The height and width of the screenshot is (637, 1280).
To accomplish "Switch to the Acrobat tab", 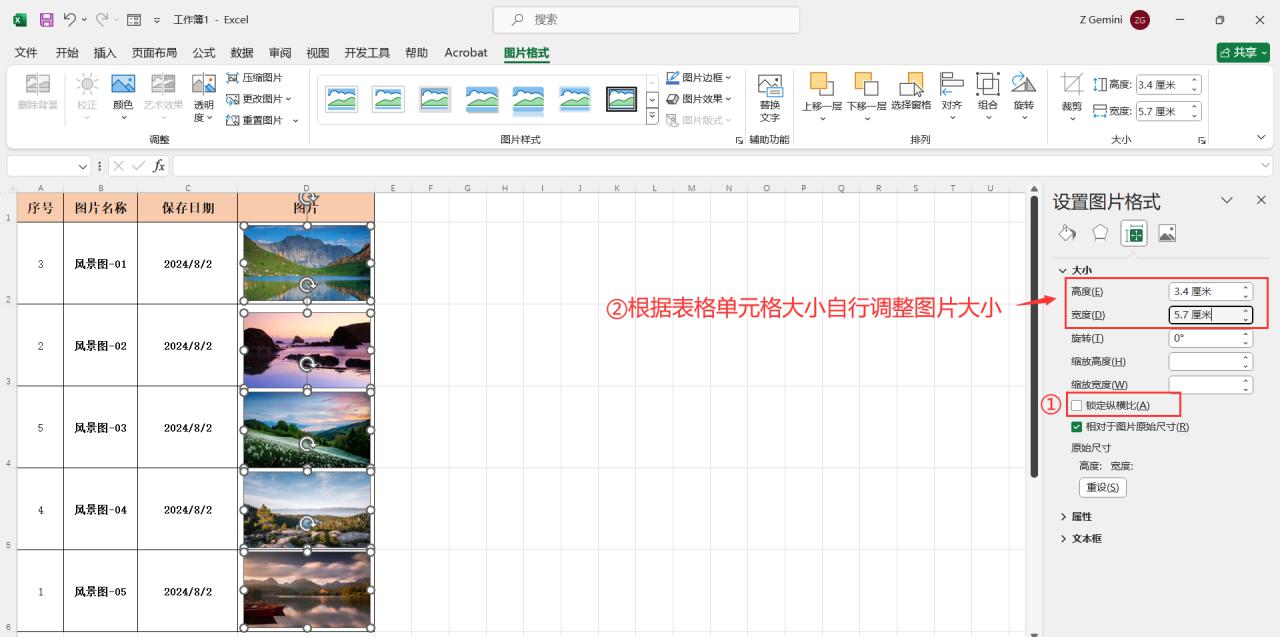I will [x=466, y=53].
